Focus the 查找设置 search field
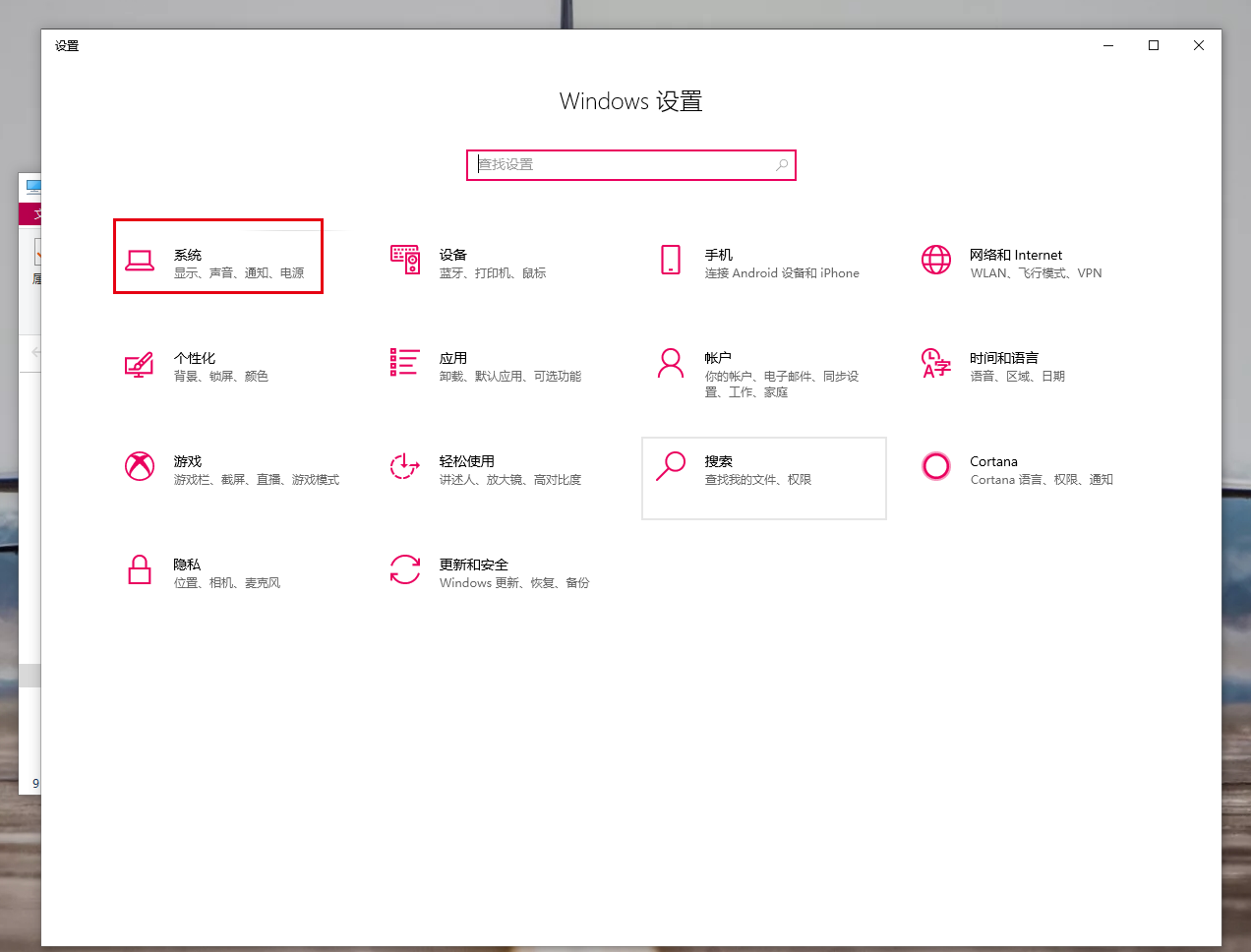The height and width of the screenshot is (952, 1251). [631, 165]
